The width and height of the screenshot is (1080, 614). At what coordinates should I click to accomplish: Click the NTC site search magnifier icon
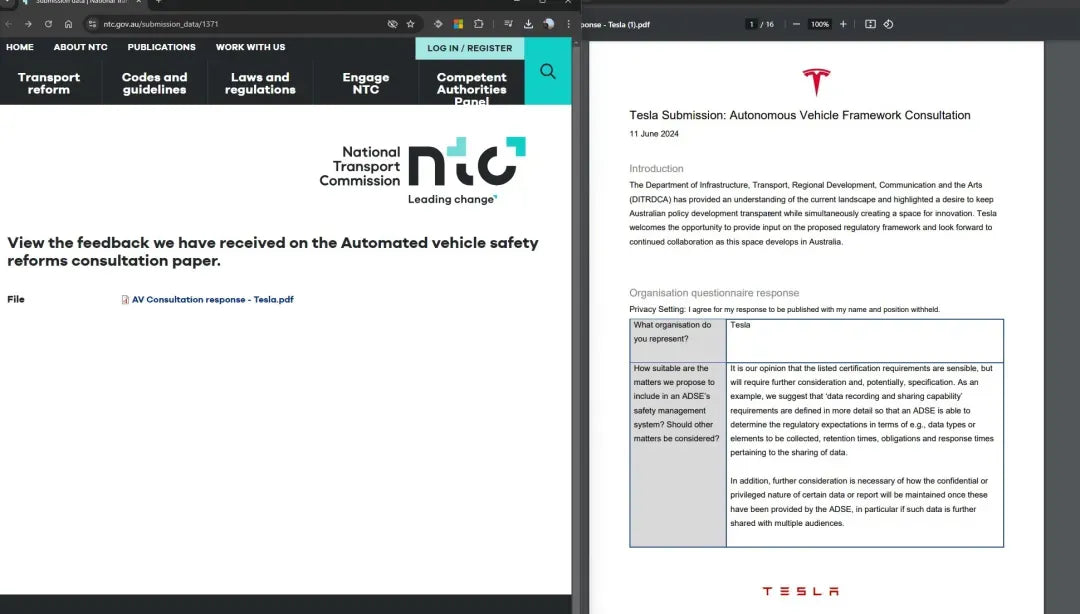(547, 71)
